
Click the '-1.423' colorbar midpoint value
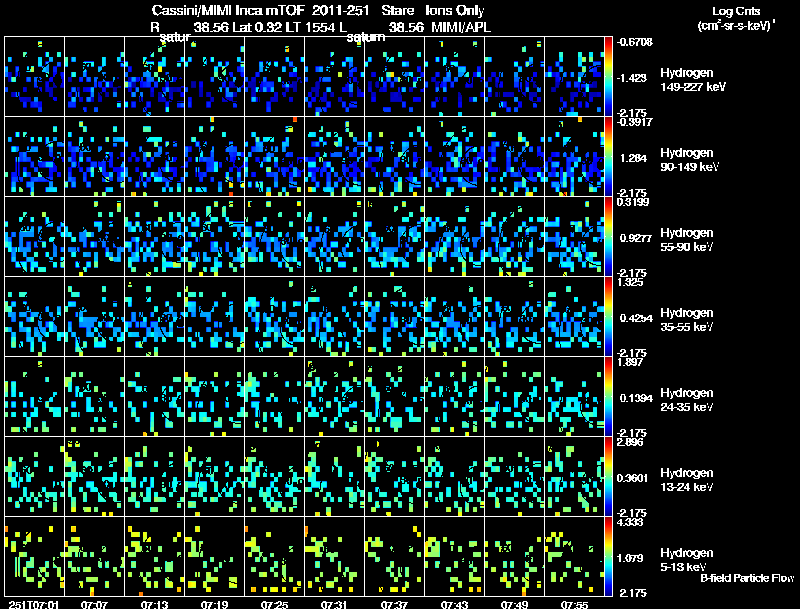click(x=632, y=78)
